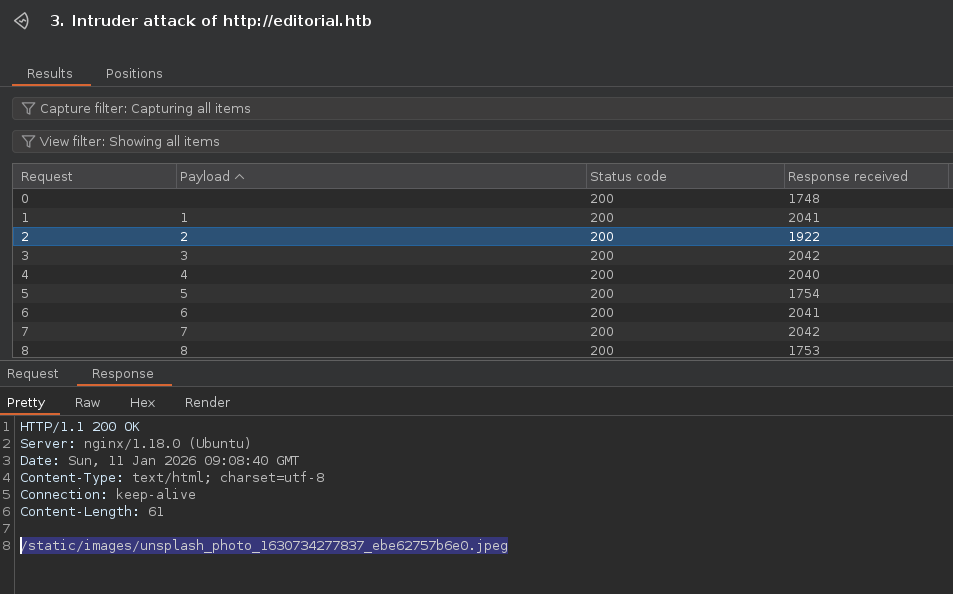The width and height of the screenshot is (953, 594).
Task: Open the Capture filter settings bar
Action: [480, 108]
